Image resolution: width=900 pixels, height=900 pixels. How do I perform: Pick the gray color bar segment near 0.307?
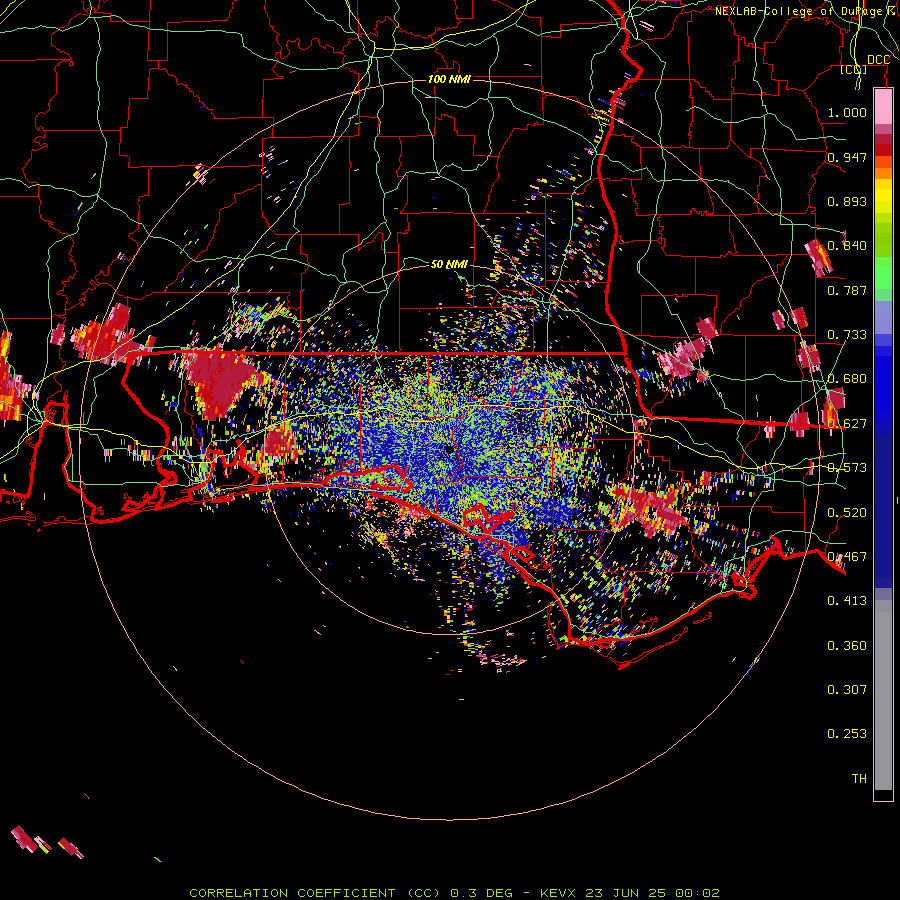pos(883,695)
